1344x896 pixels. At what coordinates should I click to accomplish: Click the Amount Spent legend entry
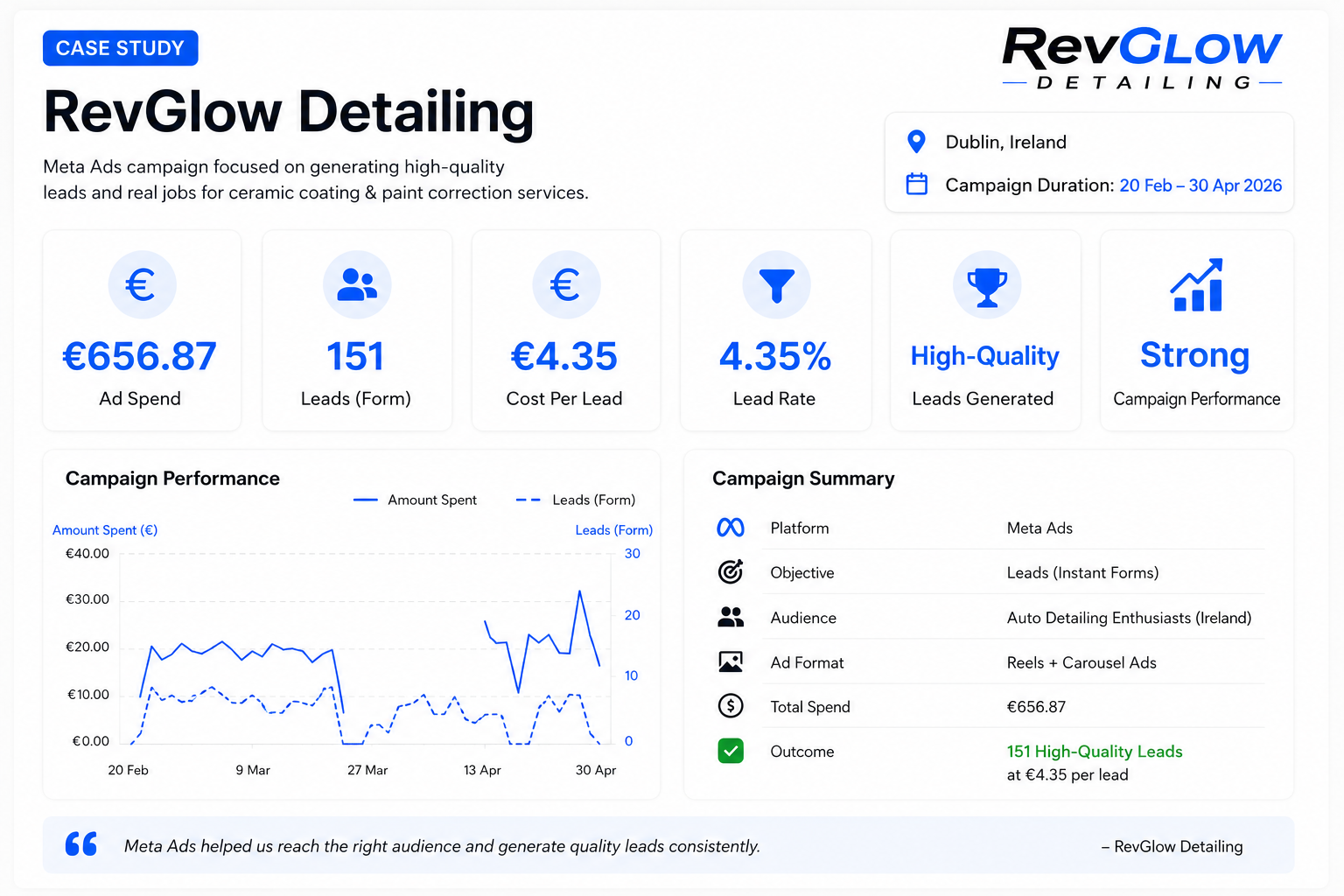[x=415, y=500]
